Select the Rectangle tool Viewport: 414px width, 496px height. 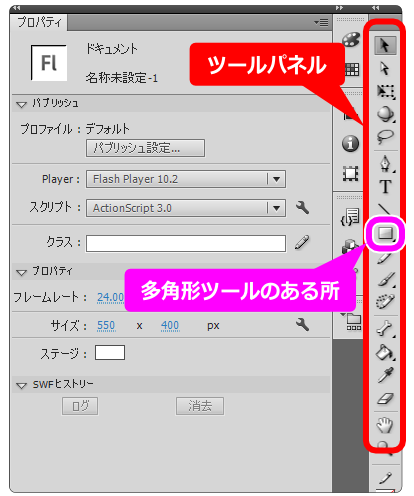pyautogui.click(x=385, y=234)
